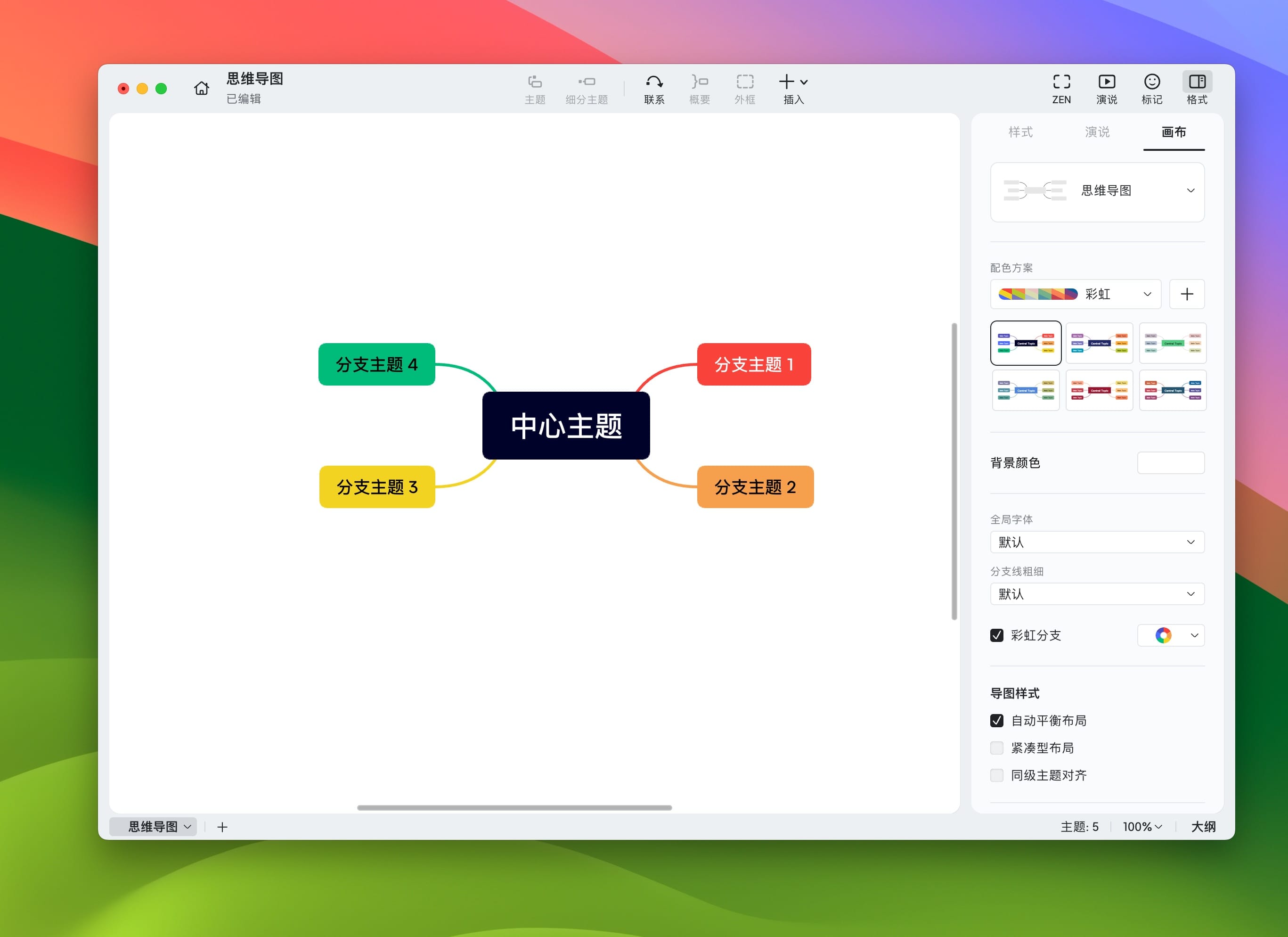Select the 中心主题 central topic node
This screenshot has height=937, width=1288.
[566, 426]
